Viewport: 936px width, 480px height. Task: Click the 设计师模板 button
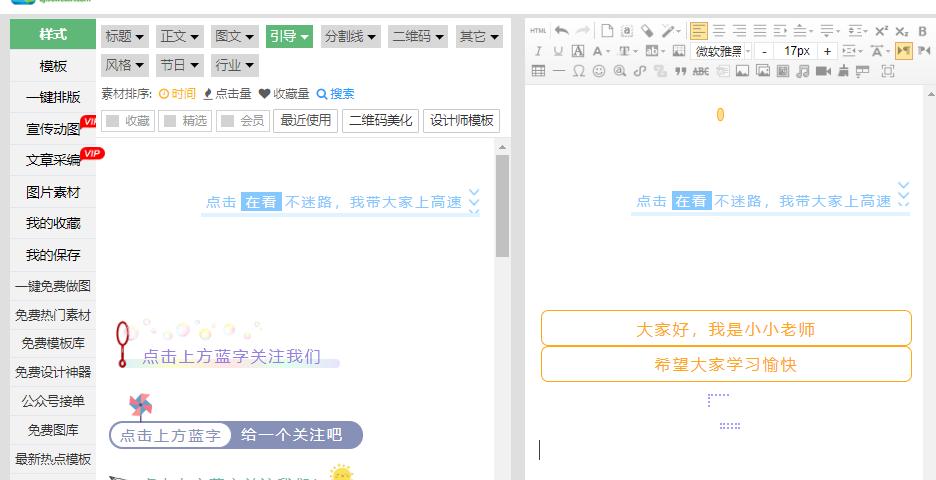tap(461, 121)
